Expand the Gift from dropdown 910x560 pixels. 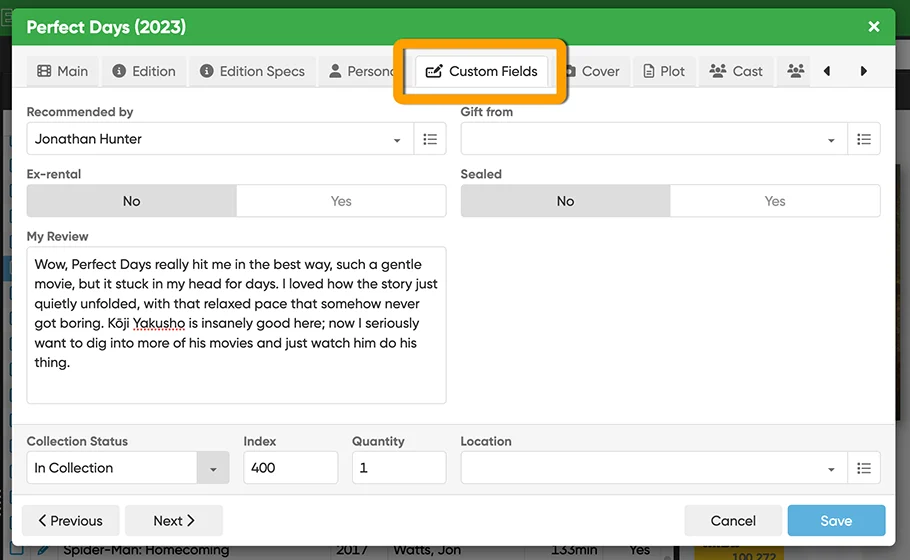pos(831,140)
